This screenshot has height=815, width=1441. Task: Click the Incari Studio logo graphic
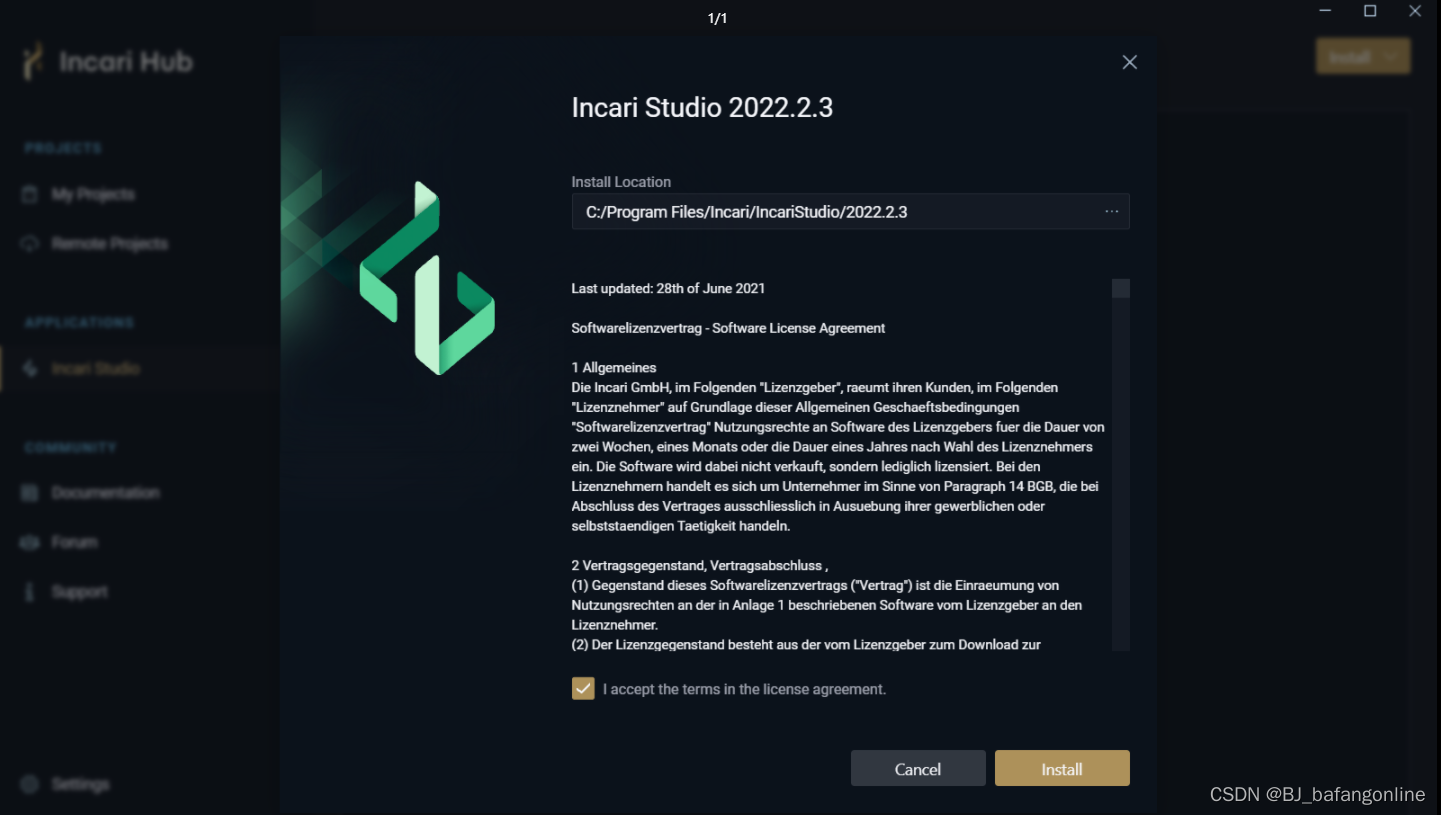point(427,278)
